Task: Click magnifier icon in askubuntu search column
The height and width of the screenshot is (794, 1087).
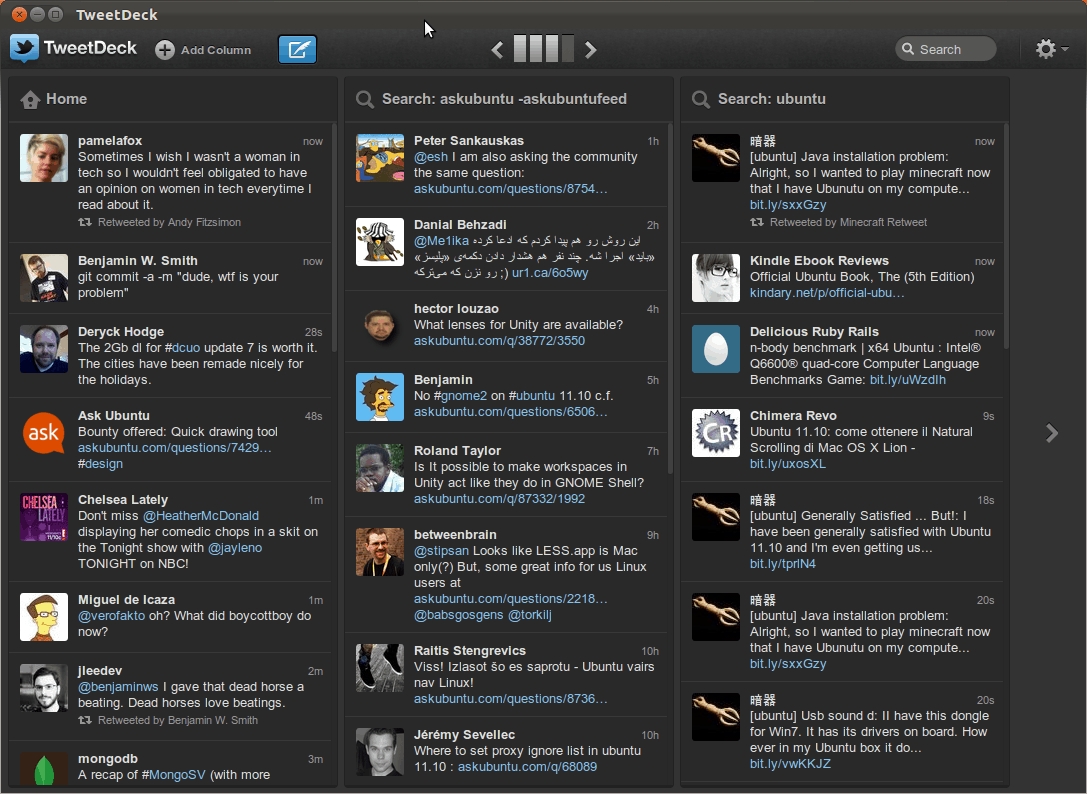Action: (365, 99)
